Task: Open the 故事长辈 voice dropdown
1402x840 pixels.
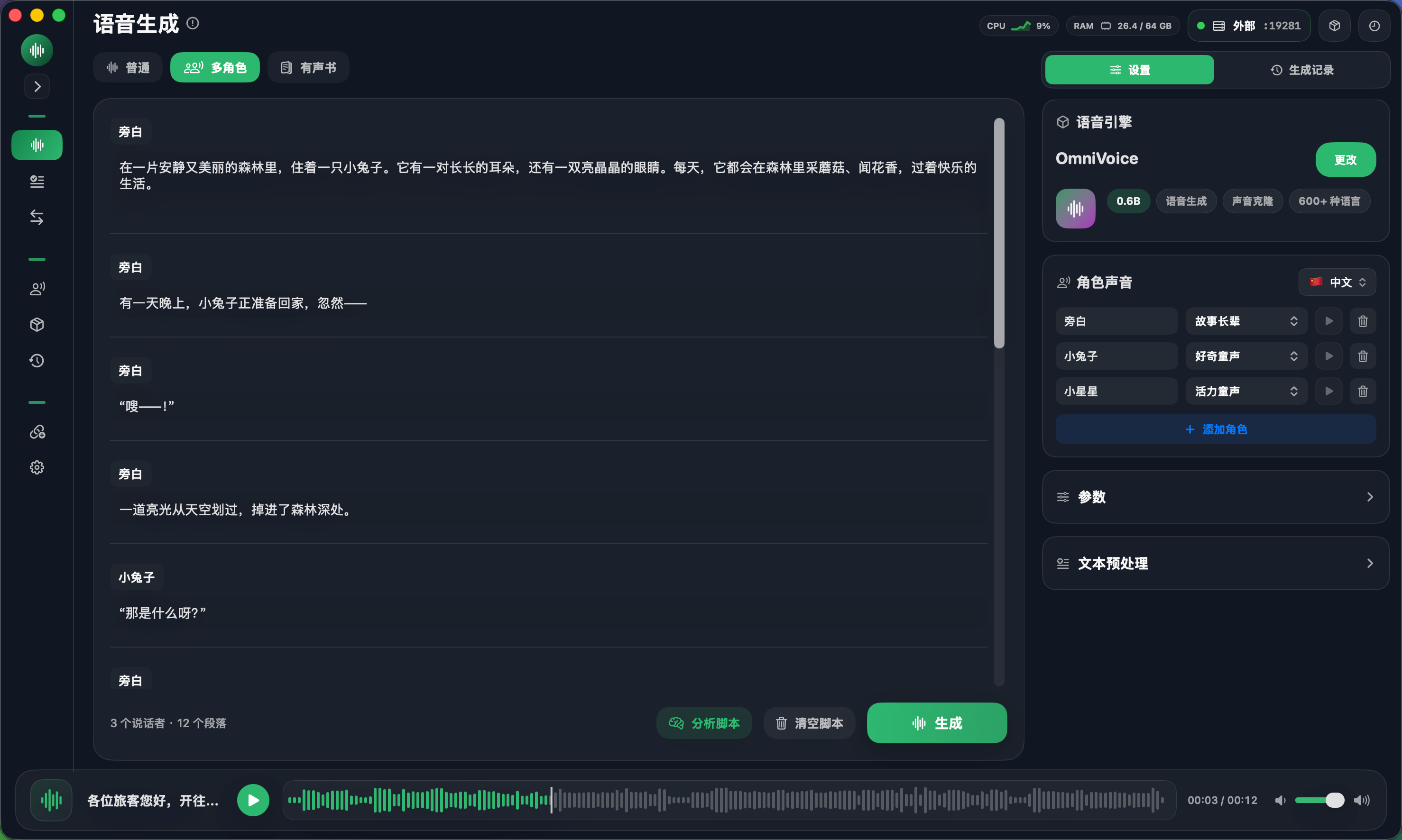Action: pos(1246,321)
